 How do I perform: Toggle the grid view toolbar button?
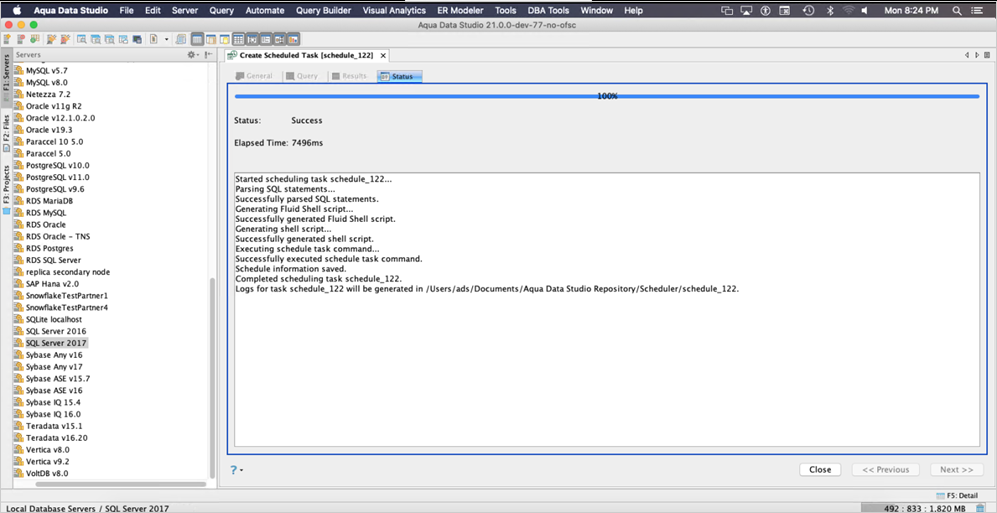pyautogui.click(x=238, y=39)
